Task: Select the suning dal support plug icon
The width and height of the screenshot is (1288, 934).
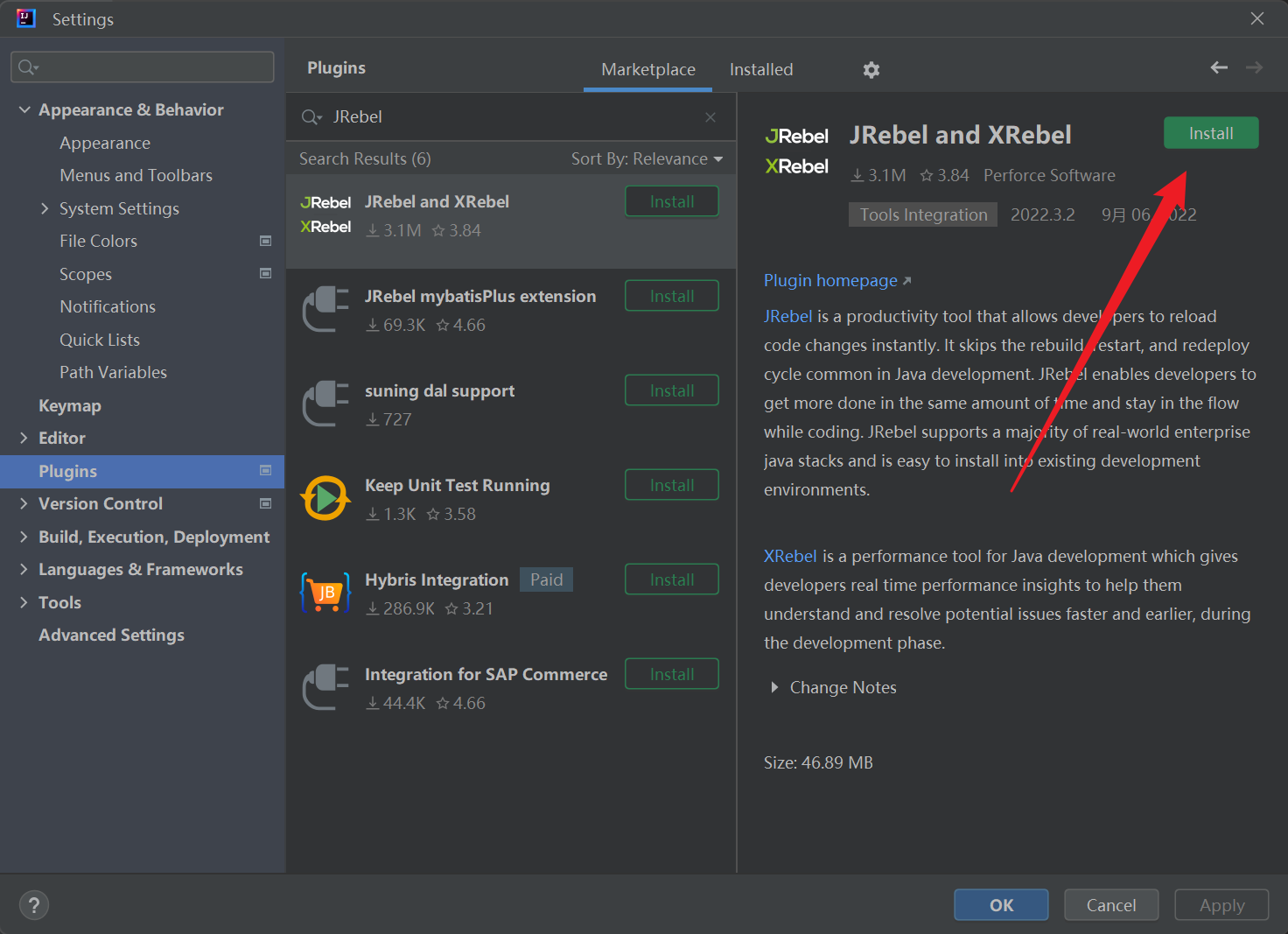Action: pos(325,404)
